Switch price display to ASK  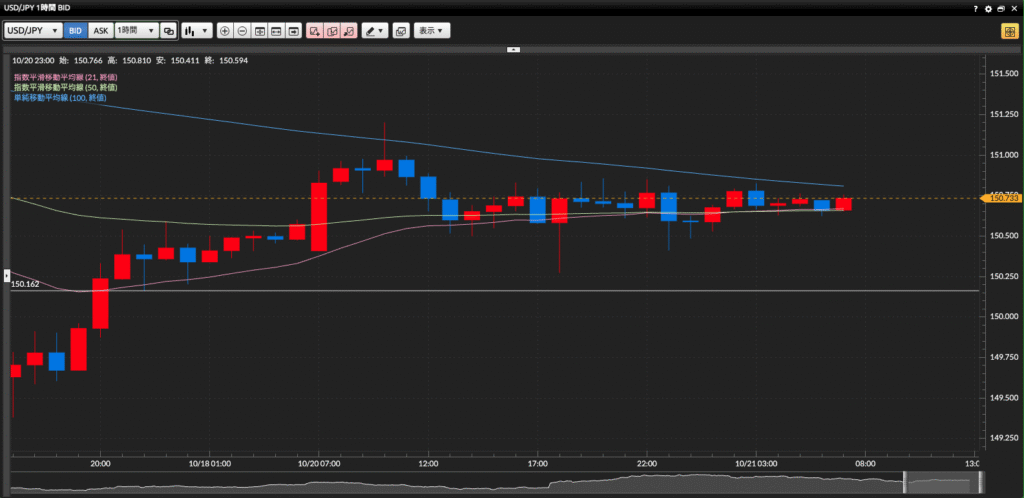(x=101, y=31)
